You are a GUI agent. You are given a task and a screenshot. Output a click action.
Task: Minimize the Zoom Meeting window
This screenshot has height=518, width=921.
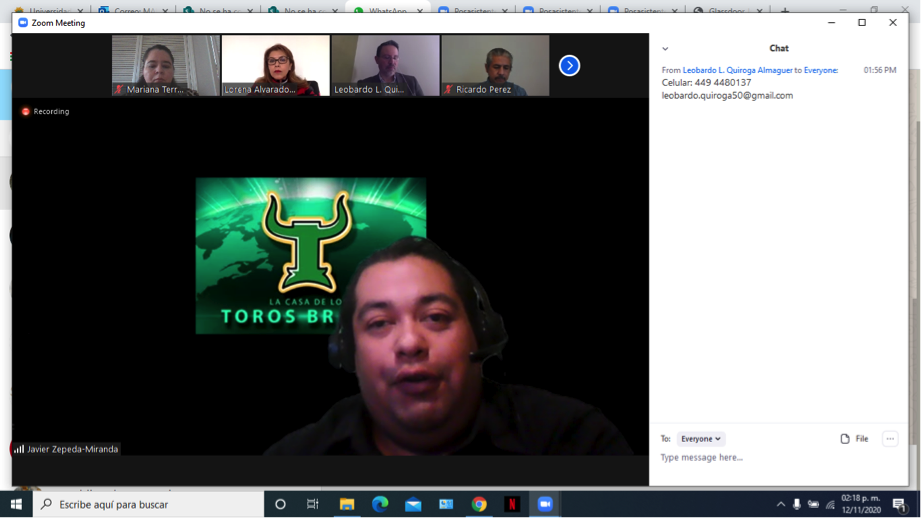[831, 22]
